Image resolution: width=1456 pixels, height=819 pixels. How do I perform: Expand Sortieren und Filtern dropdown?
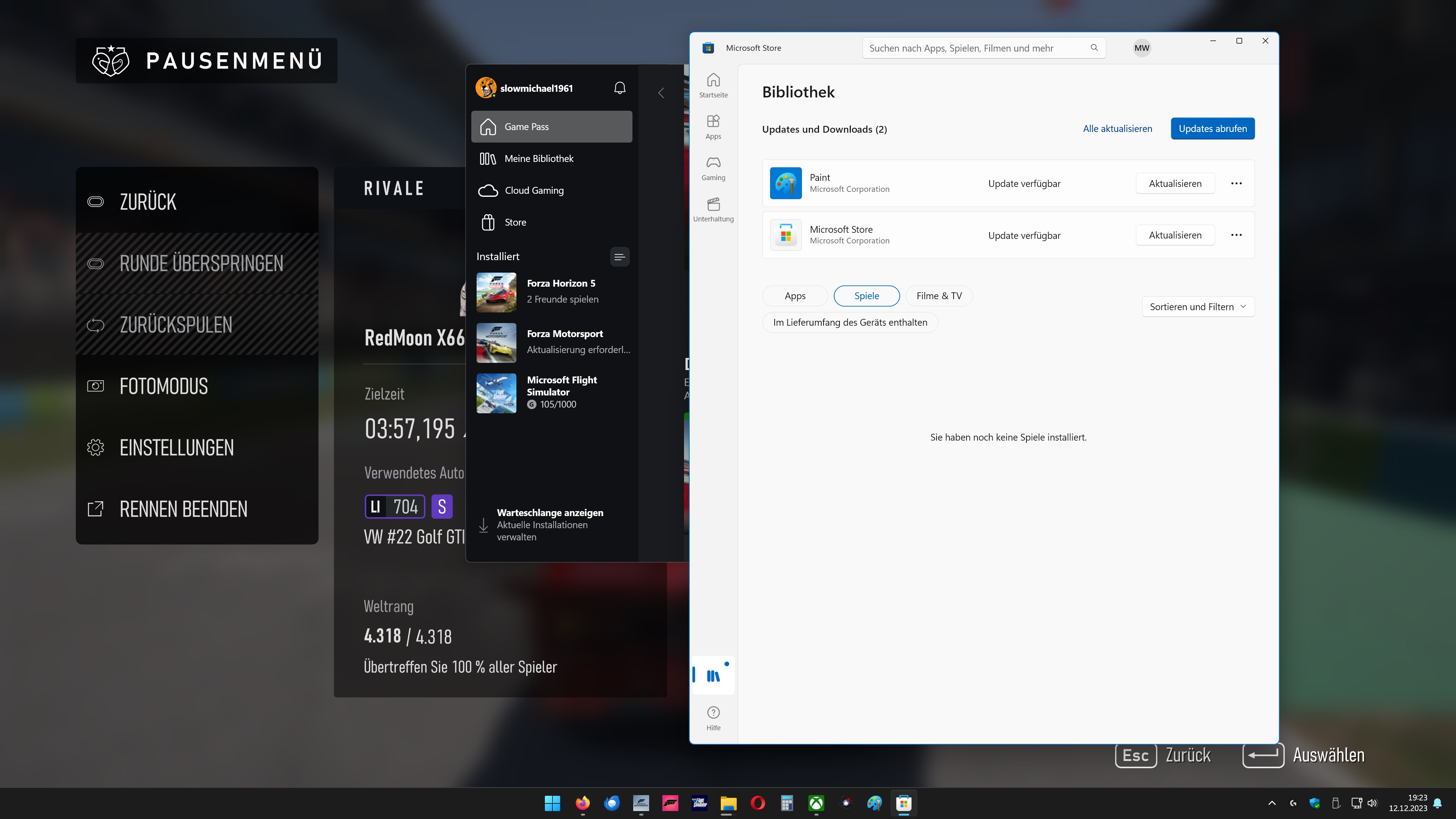pos(1198,307)
